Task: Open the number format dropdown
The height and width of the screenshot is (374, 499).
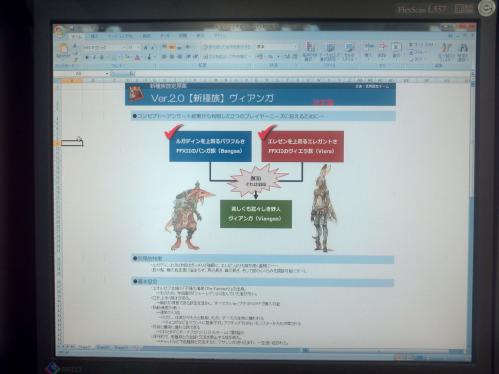Action: point(294,47)
